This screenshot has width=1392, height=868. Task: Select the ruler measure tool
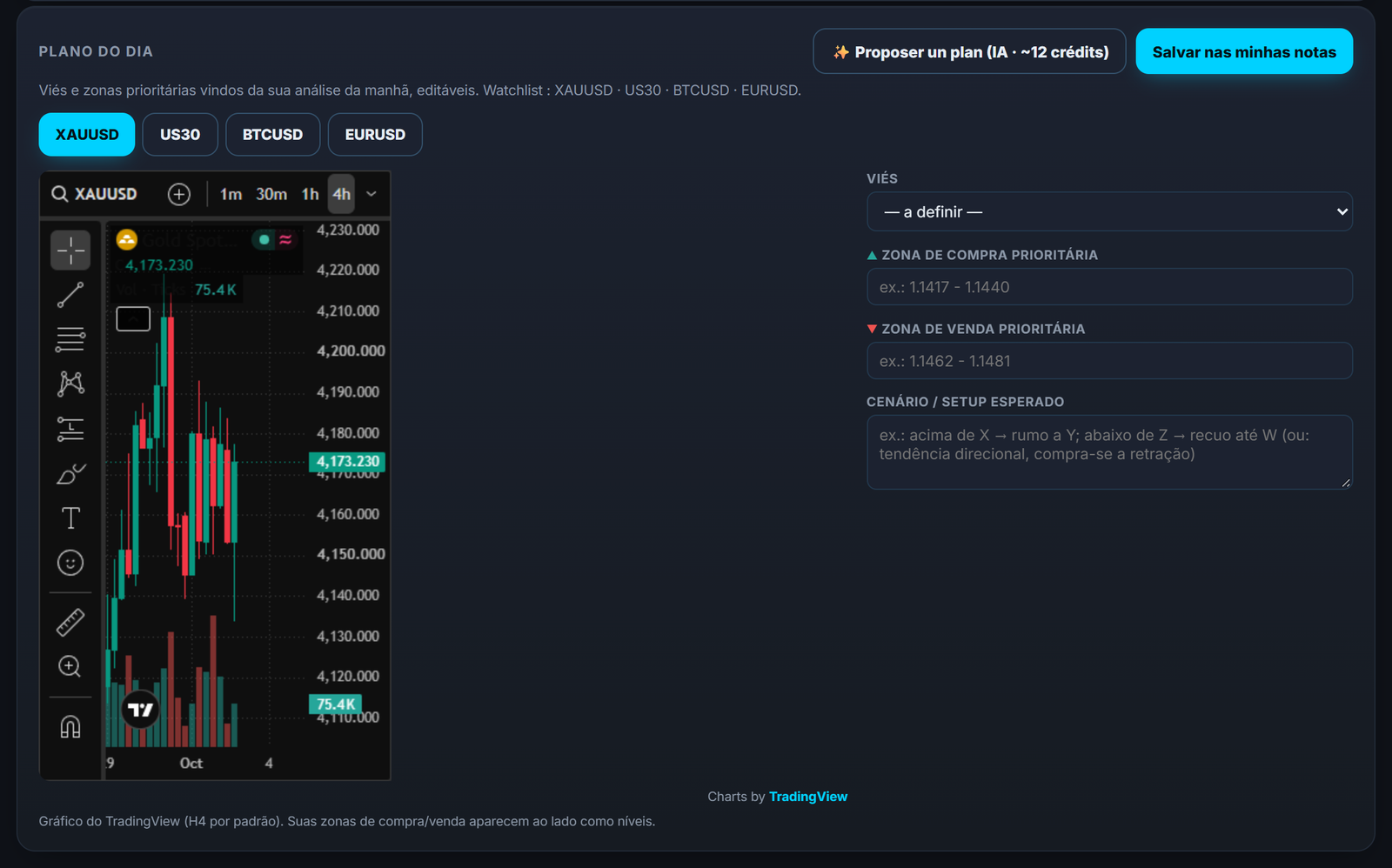click(70, 622)
